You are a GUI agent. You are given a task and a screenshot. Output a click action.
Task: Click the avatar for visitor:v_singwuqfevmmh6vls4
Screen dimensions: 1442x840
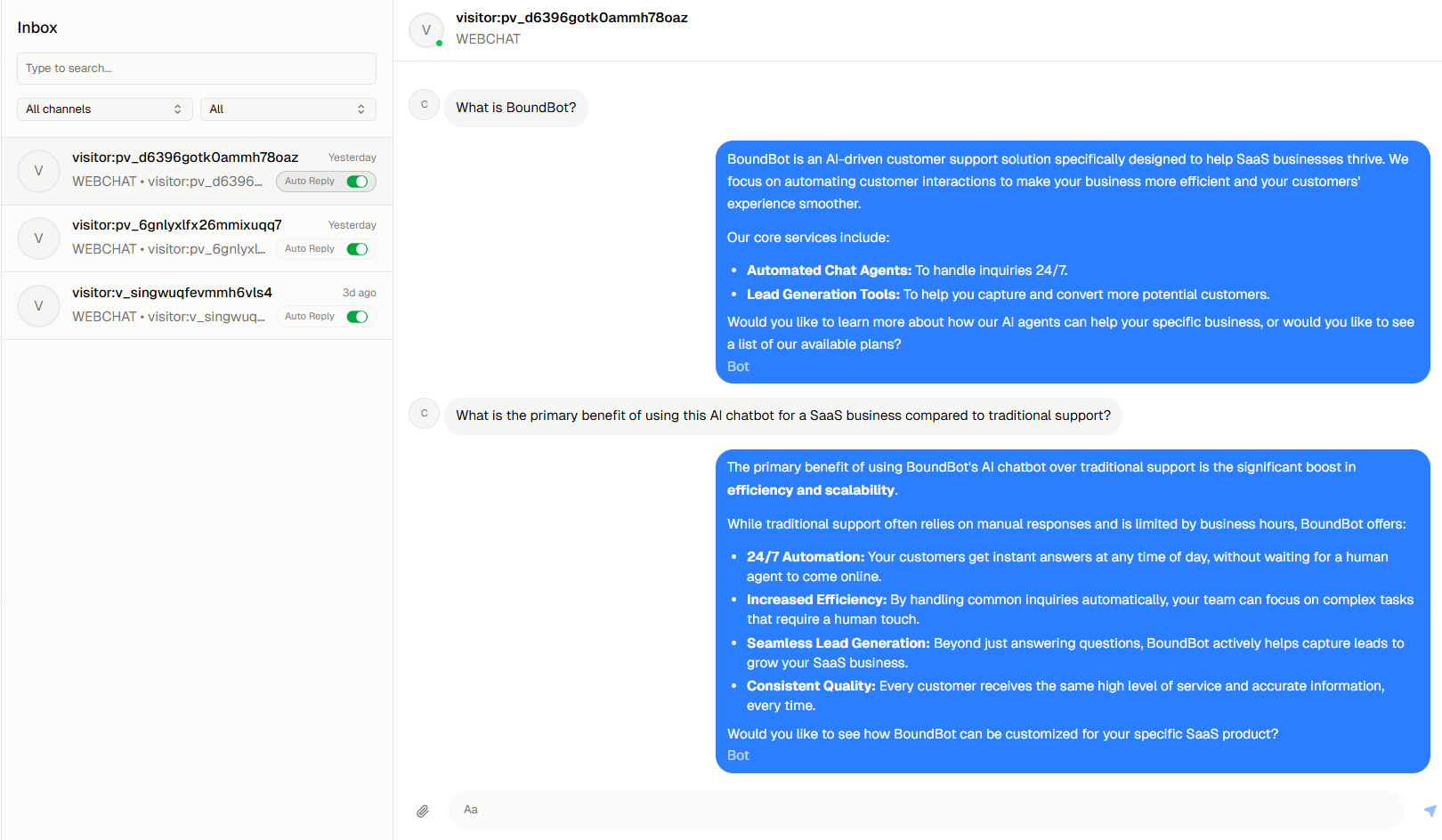coord(38,305)
